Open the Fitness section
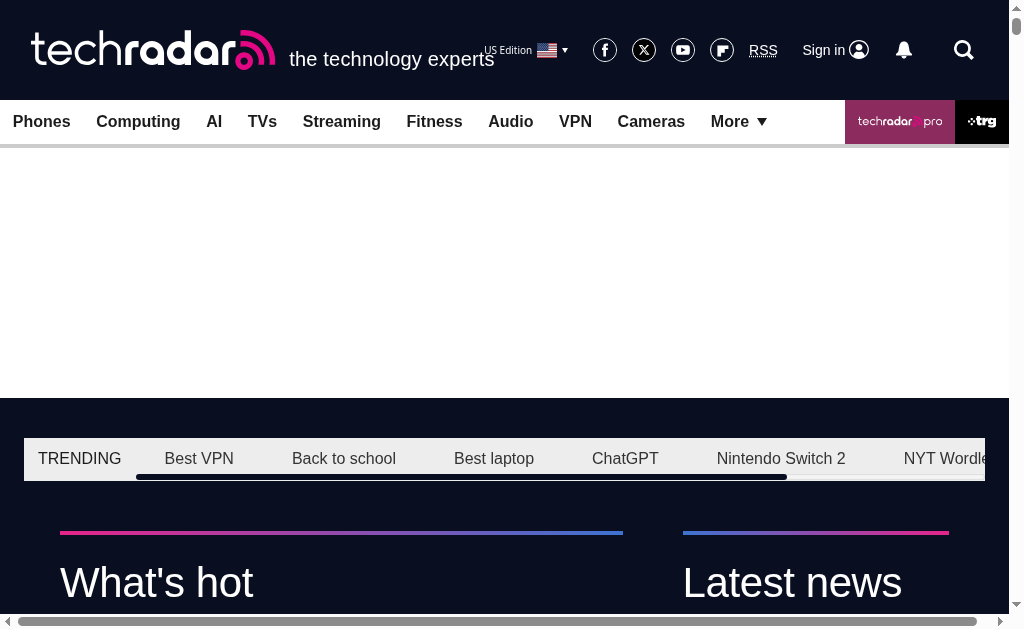 click(x=434, y=121)
